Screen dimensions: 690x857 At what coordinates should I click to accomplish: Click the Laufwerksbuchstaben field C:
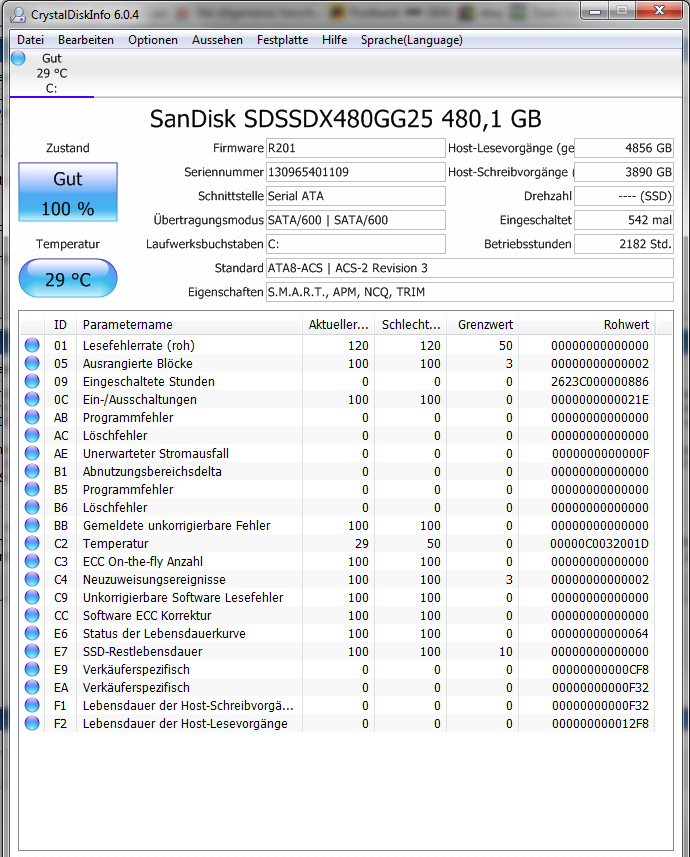355,244
